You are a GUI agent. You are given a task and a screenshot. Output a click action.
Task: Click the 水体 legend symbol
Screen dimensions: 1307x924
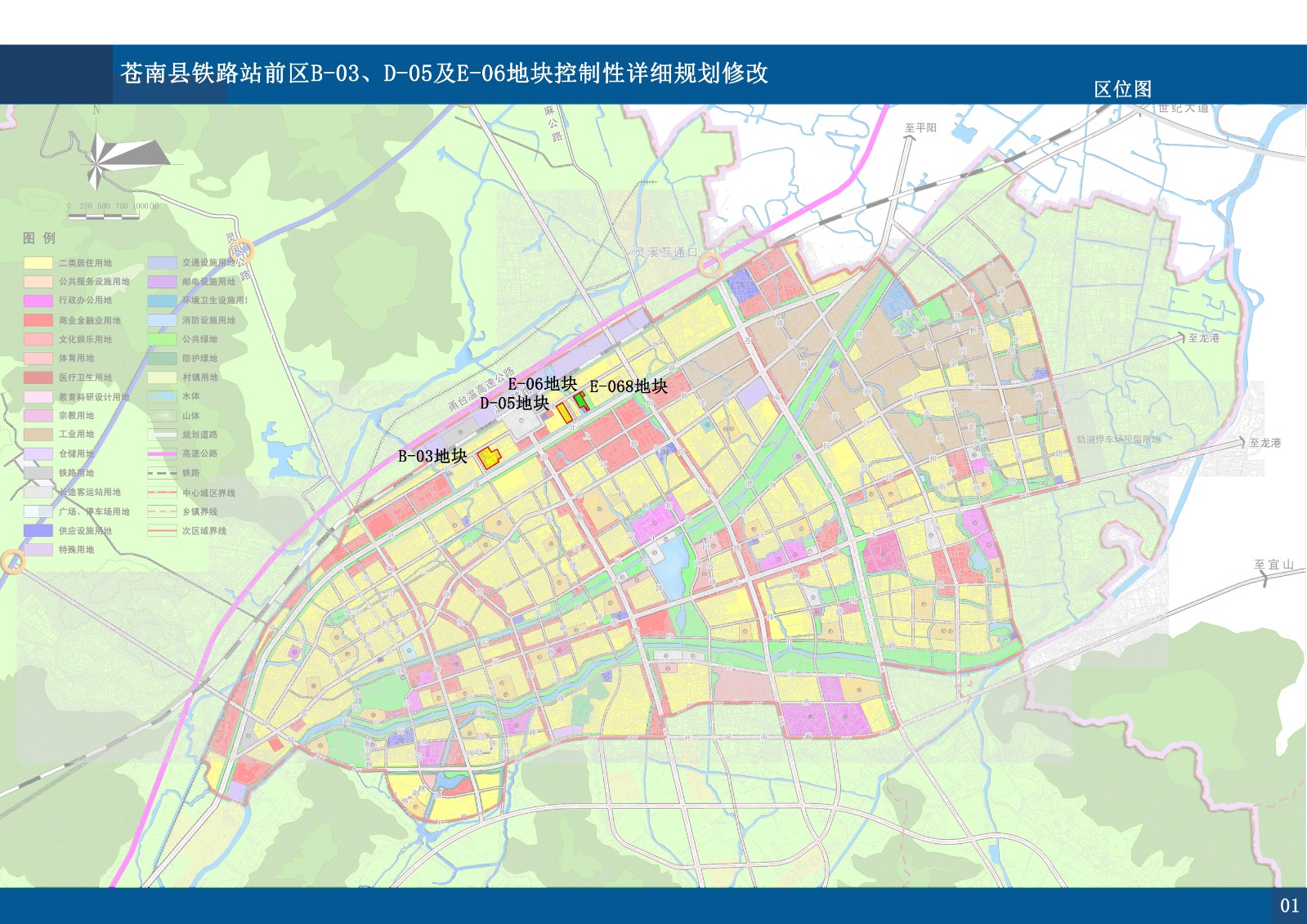[162, 396]
